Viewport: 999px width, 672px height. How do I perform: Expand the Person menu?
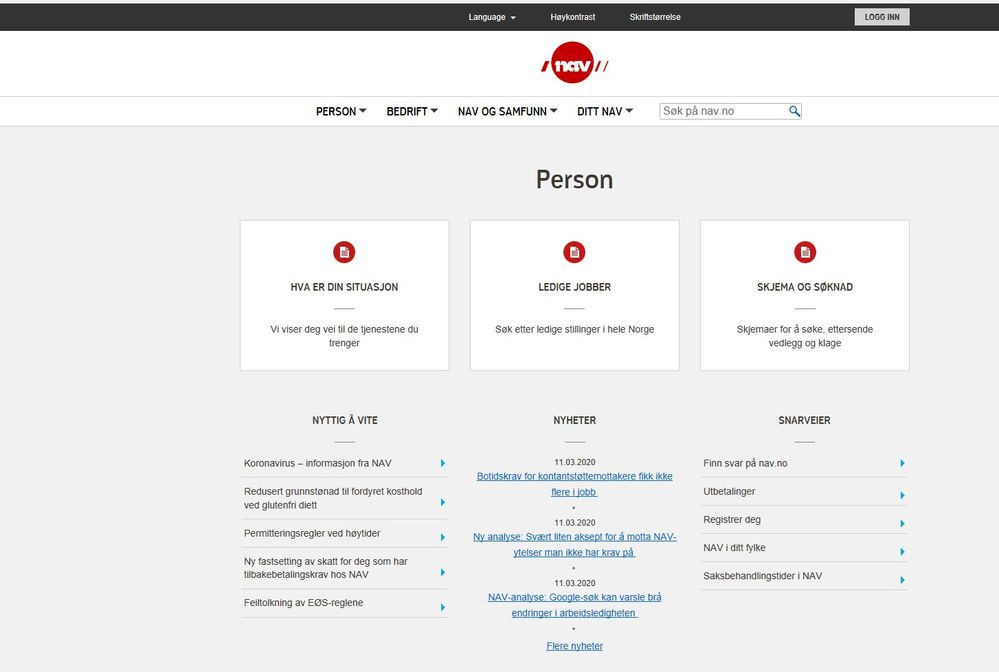click(x=341, y=111)
